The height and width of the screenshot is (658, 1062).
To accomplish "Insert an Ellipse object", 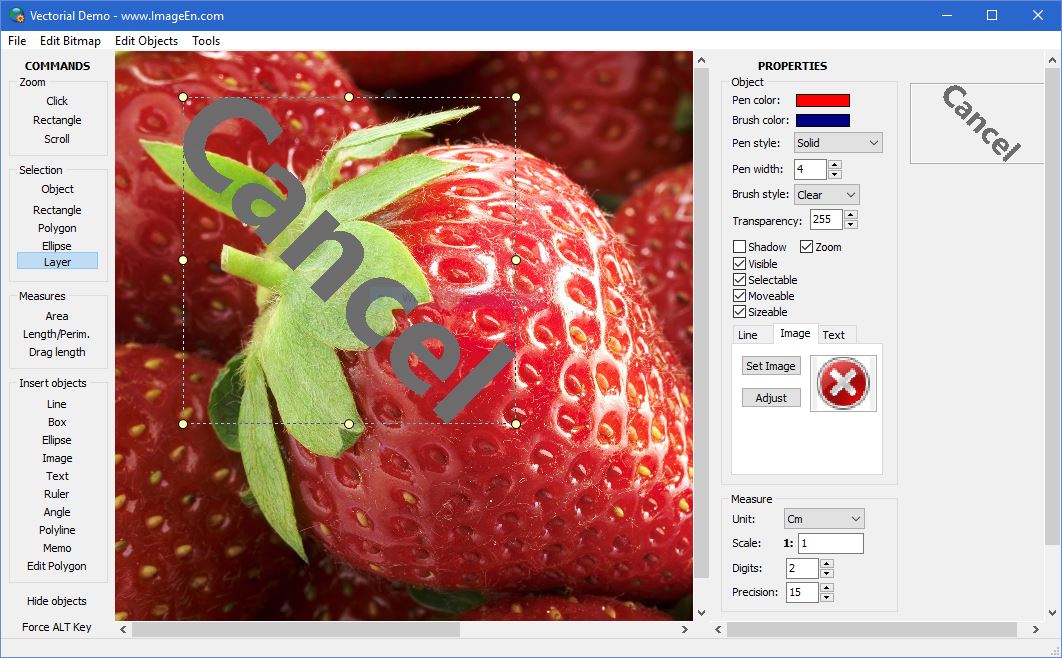I will coord(57,440).
